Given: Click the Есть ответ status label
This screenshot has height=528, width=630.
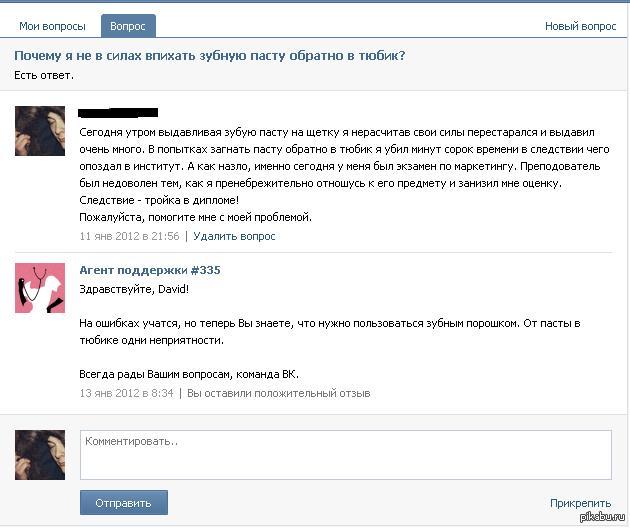Looking at the screenshot, I should point(44,76).
